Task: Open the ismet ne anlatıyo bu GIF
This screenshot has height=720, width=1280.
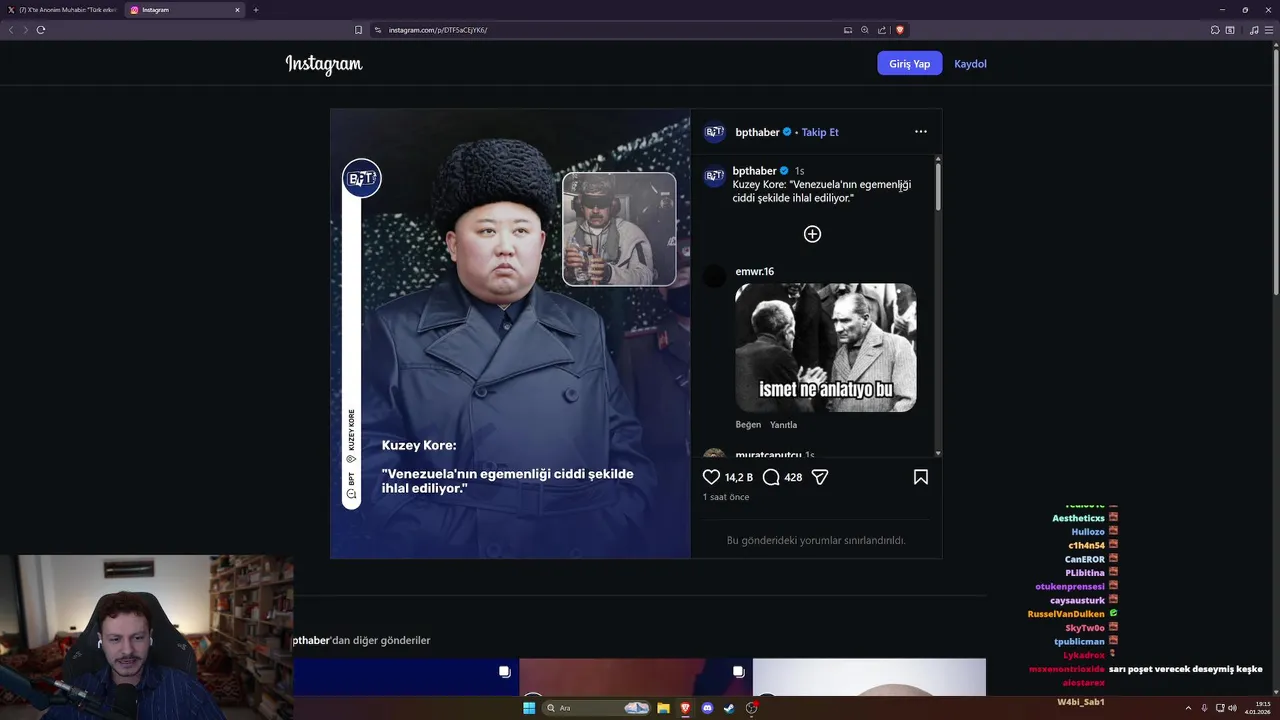Action: click(x=826, y=348)
